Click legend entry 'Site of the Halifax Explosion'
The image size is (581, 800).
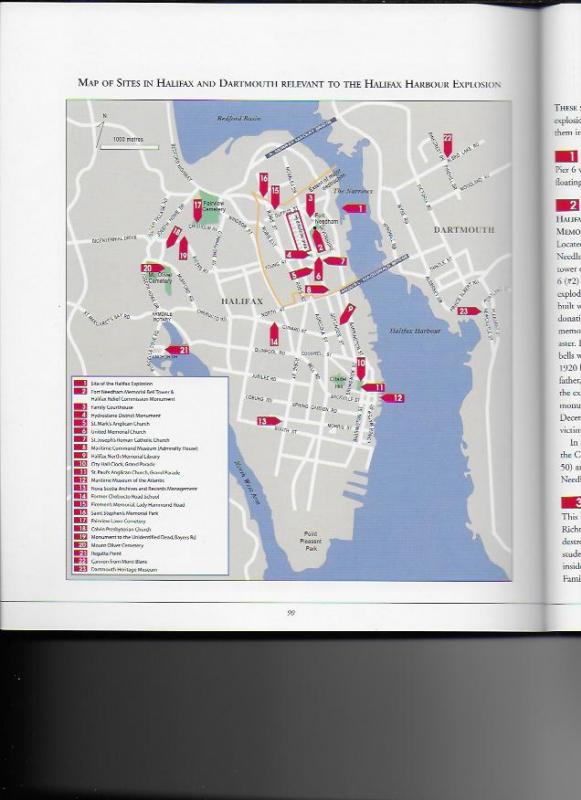coord(115,383)
